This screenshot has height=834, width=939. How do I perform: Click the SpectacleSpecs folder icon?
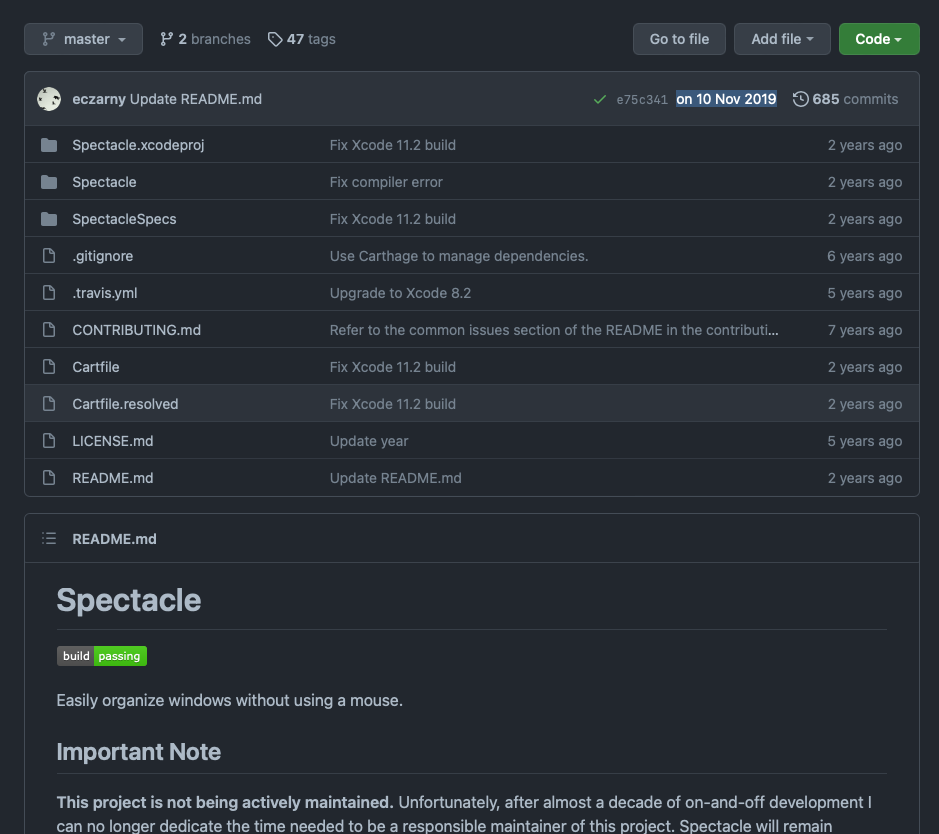coord(49,219)
